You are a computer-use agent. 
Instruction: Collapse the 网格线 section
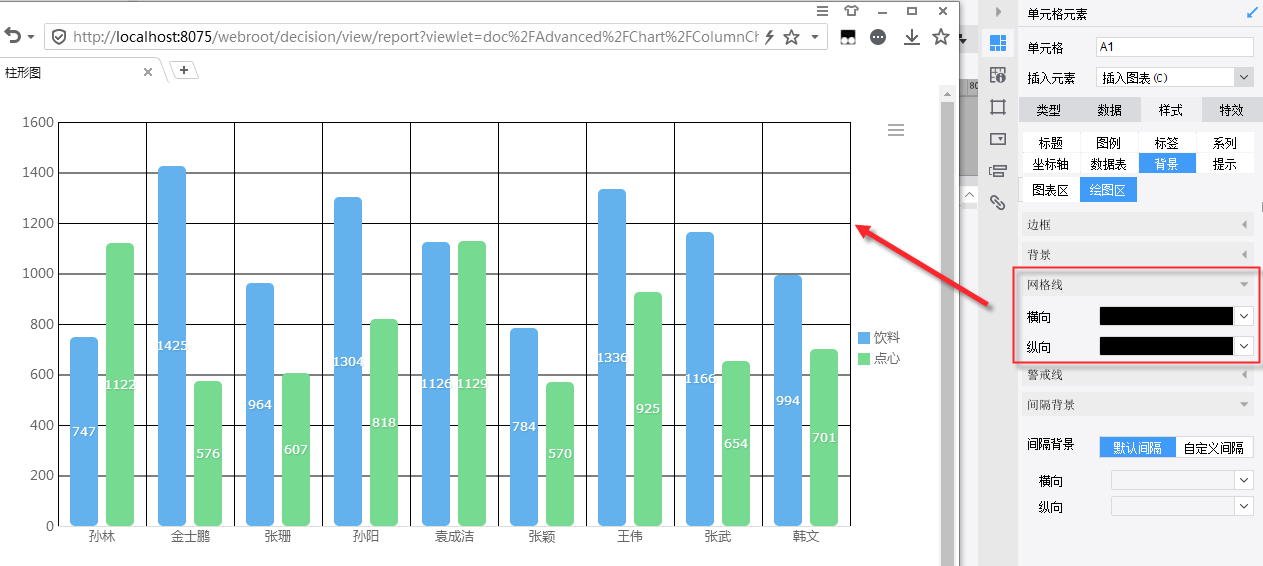pos(1138,285)
